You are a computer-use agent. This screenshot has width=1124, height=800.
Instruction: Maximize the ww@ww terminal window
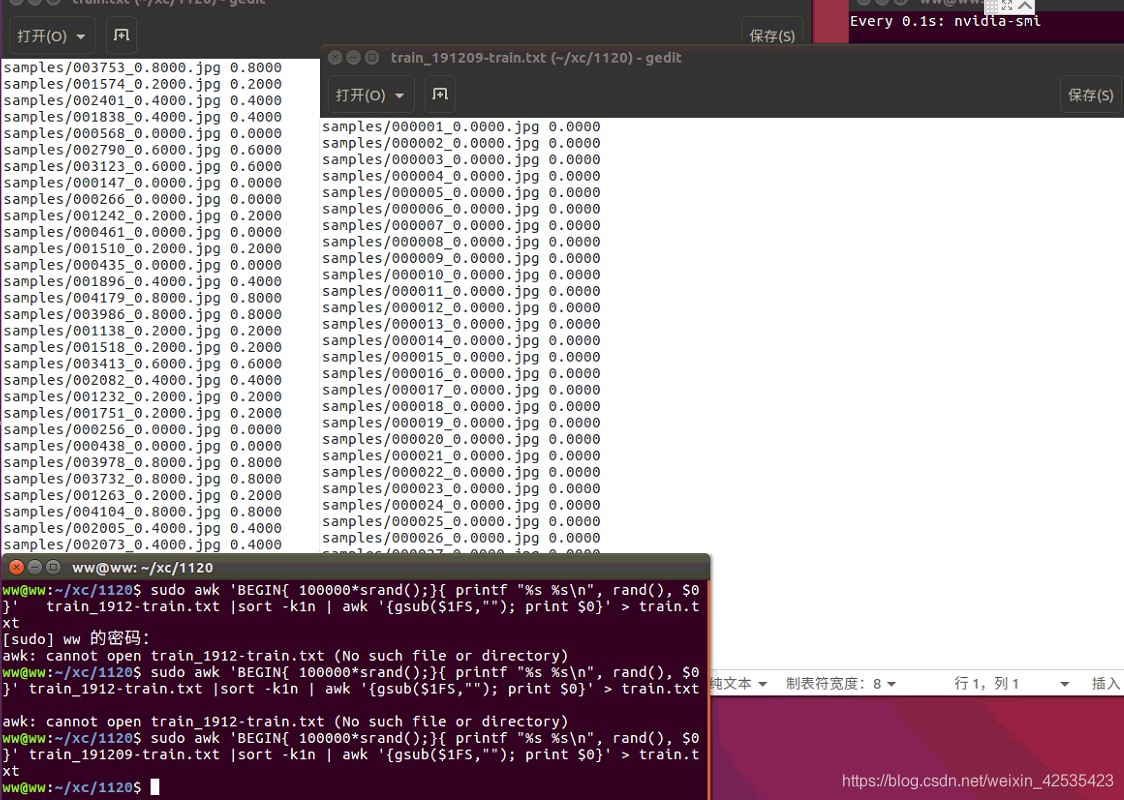[x=53, y=567]
